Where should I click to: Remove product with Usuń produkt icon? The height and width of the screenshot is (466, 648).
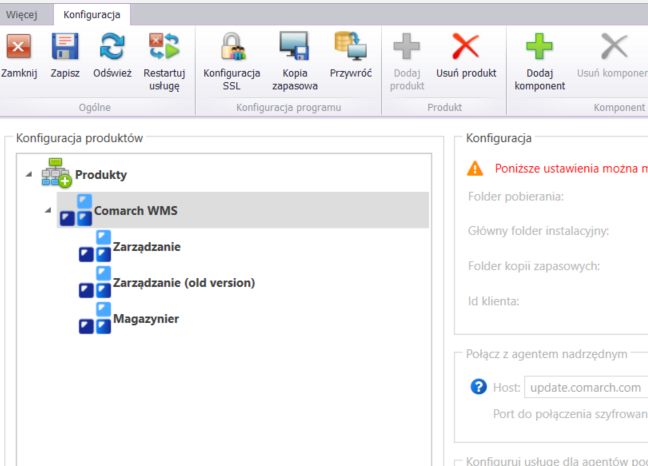click(x=466, y=46)
